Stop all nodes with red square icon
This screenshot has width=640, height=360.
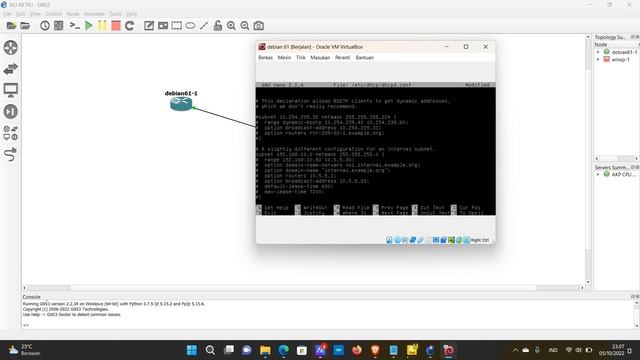[x=116, y=26]
